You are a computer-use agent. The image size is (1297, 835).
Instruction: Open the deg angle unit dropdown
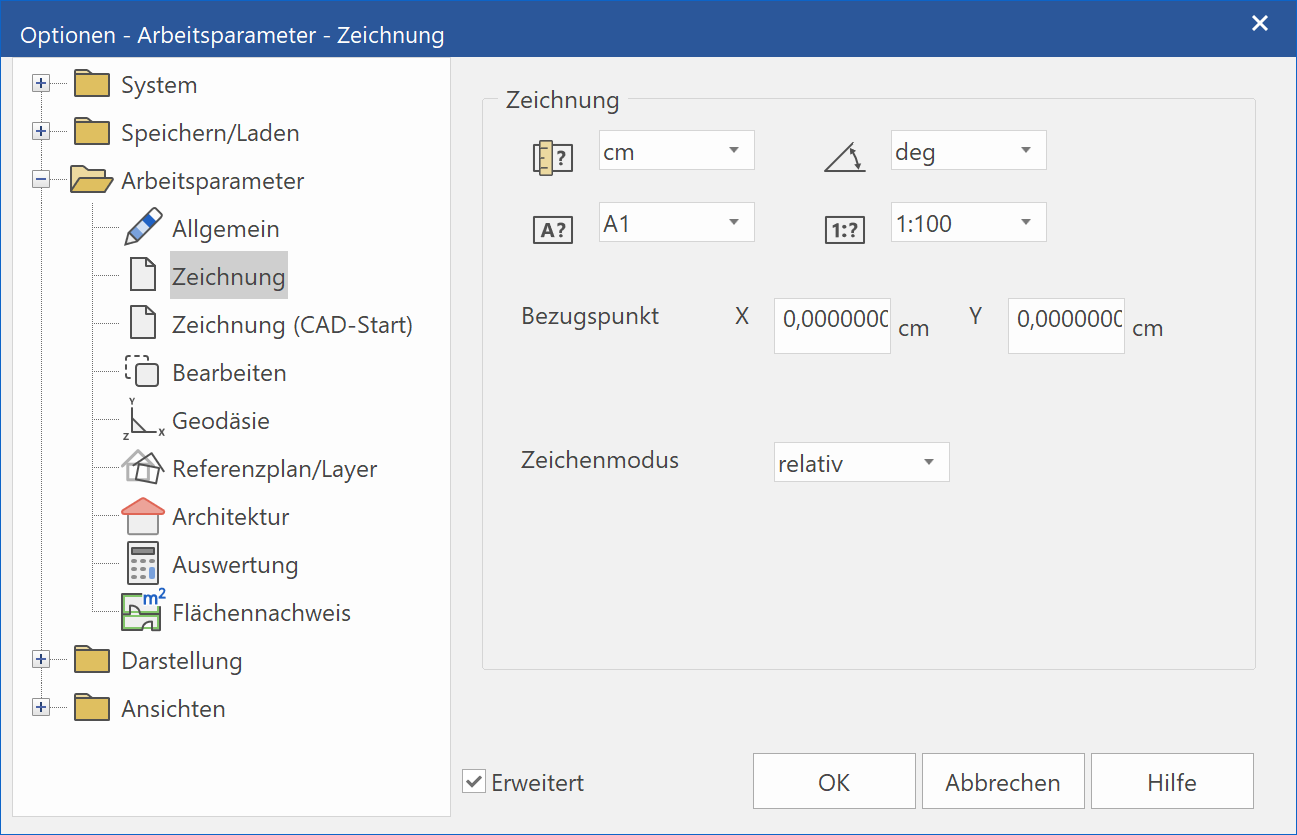968,150
